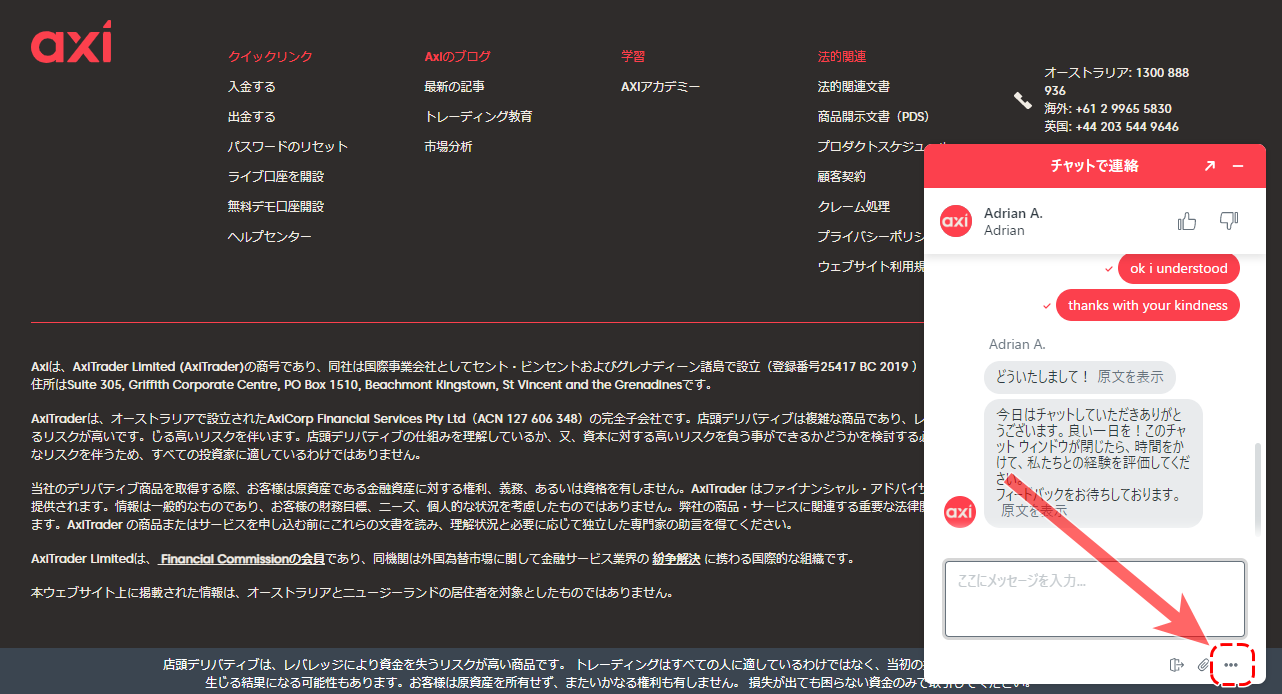Open Financial Commissionの会員 link
Screen dimensions: 1282x694
point(243,559)
